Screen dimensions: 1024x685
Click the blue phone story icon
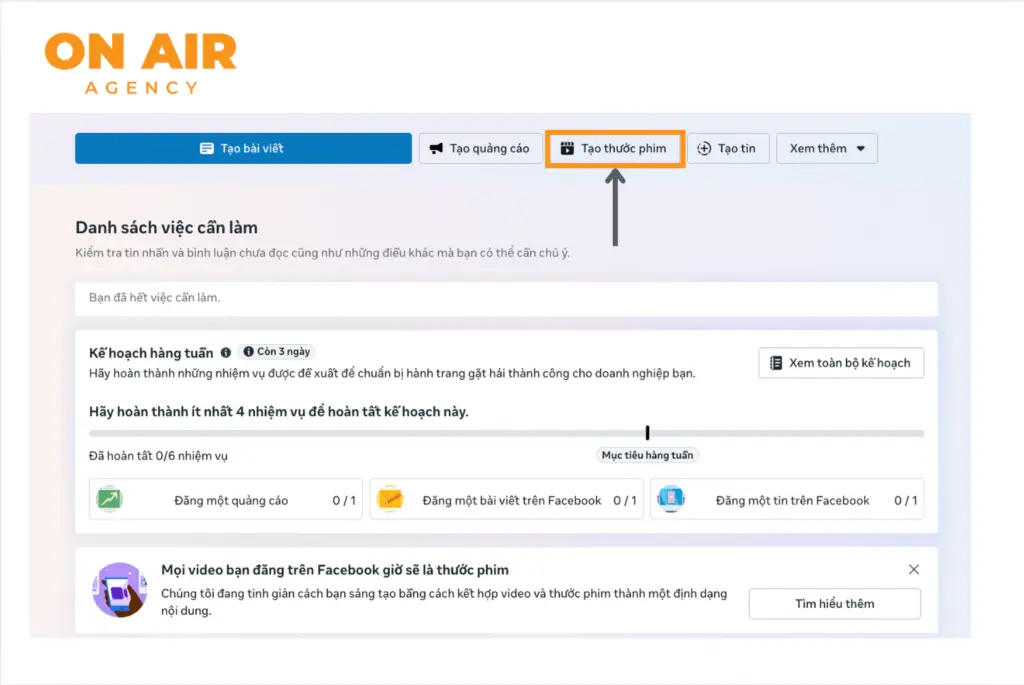coord(671,500)
